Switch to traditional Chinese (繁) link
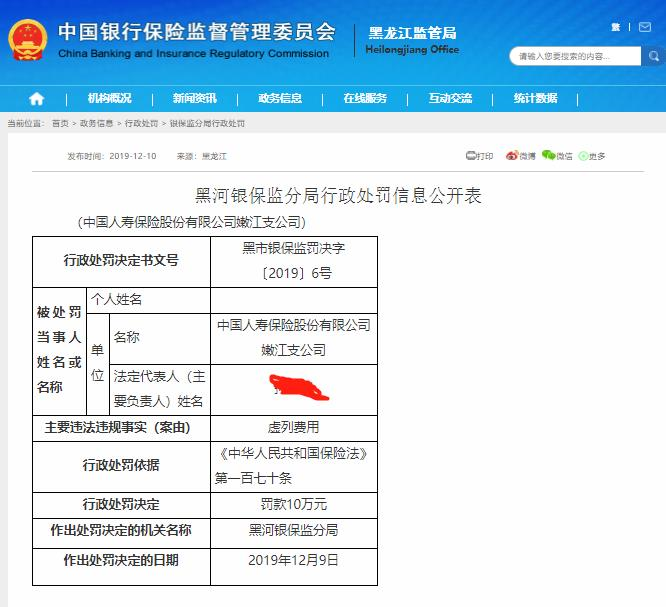Image resolution: width=666 pixels, height=607 pixels. (x=615, y=27)
